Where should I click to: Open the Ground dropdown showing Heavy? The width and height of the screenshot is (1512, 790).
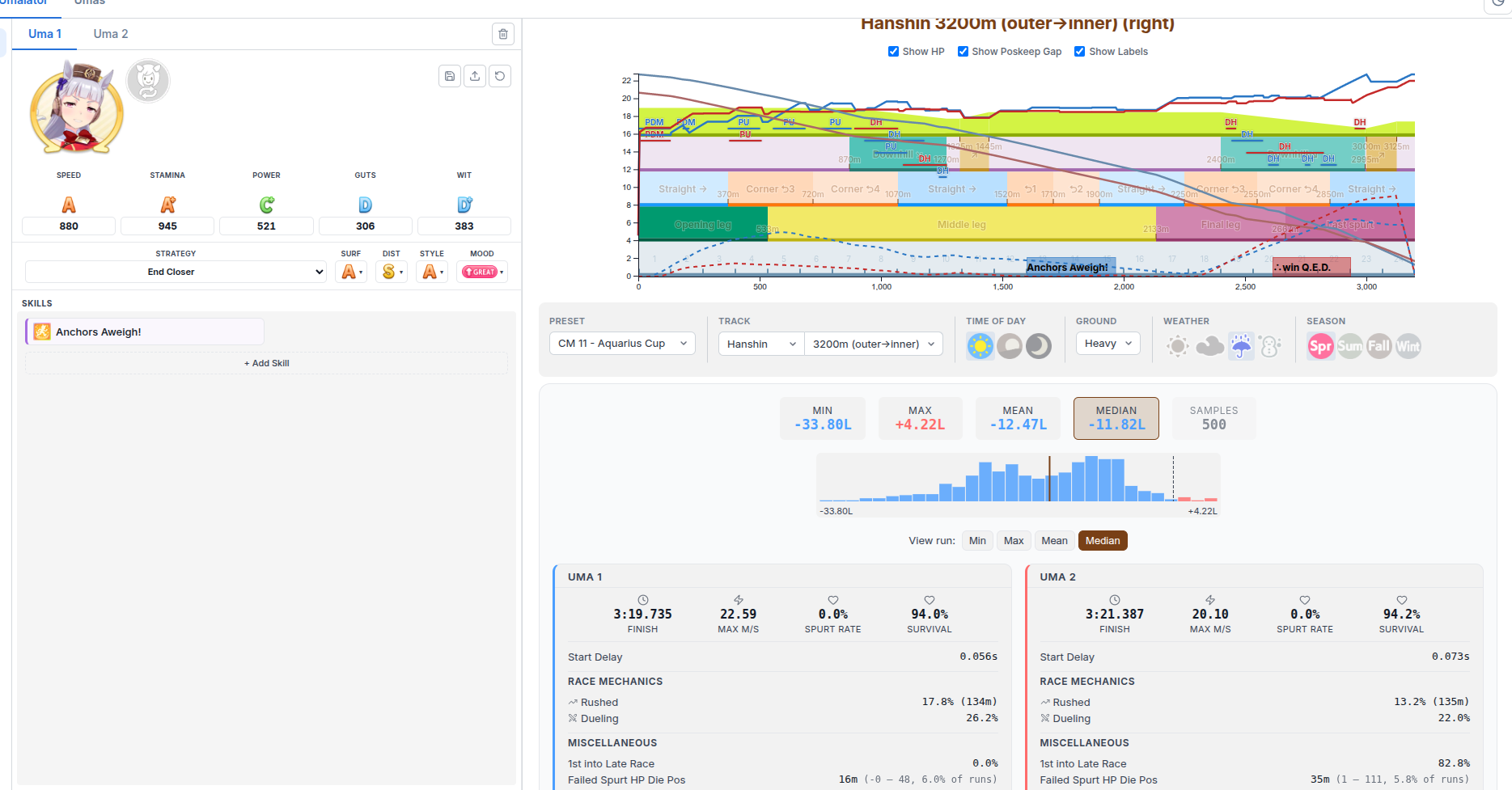point(1108,344)
